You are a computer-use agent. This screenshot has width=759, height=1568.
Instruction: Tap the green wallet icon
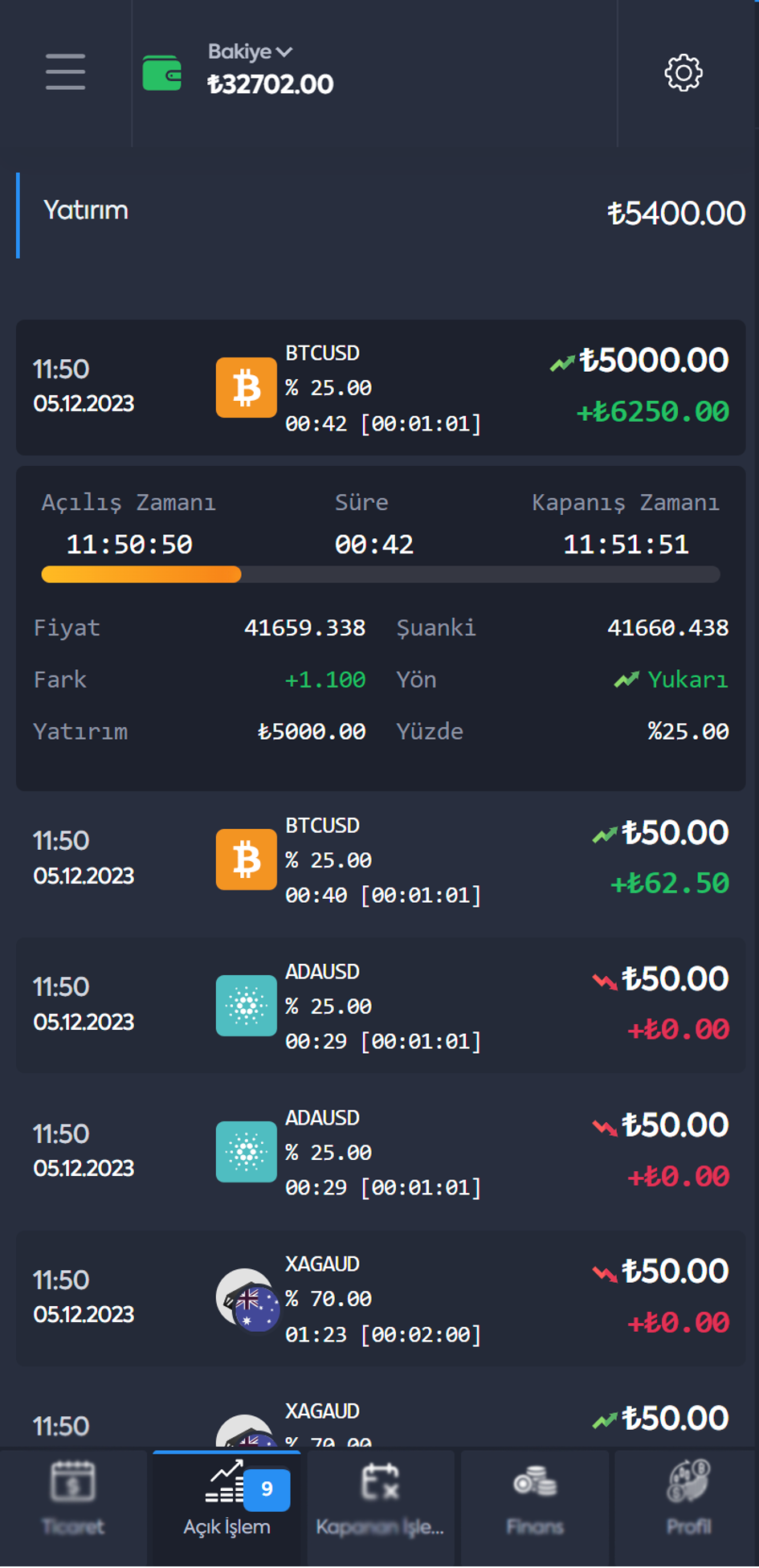coord(162,73)
